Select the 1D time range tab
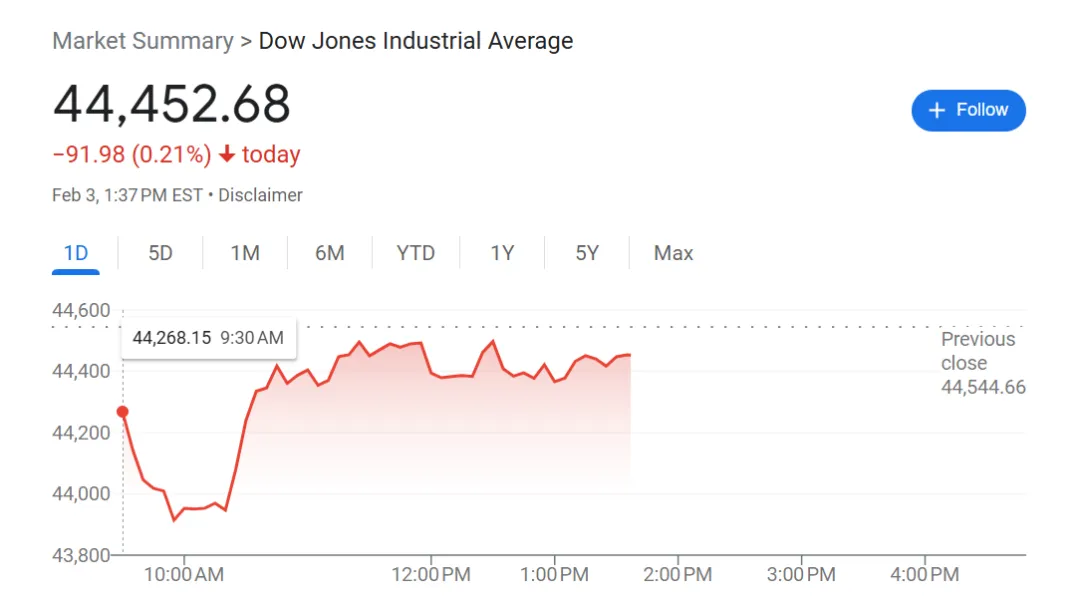Viewport: 1080px width, 603px height. [76, 253]
